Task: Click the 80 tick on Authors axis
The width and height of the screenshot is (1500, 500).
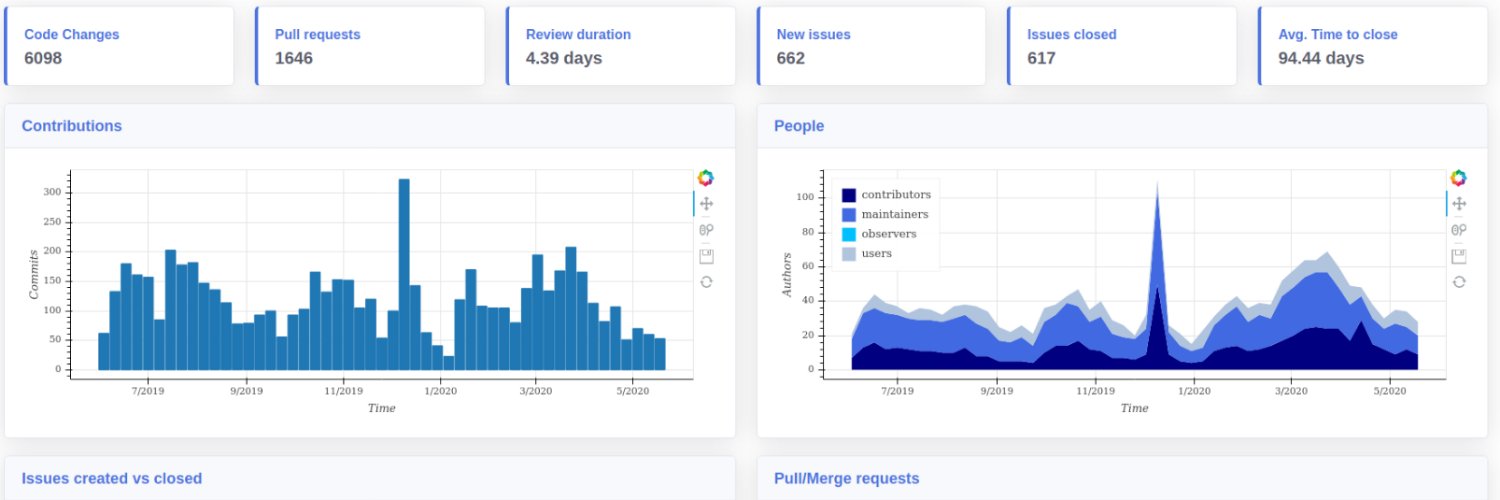Action: [810, 232]
